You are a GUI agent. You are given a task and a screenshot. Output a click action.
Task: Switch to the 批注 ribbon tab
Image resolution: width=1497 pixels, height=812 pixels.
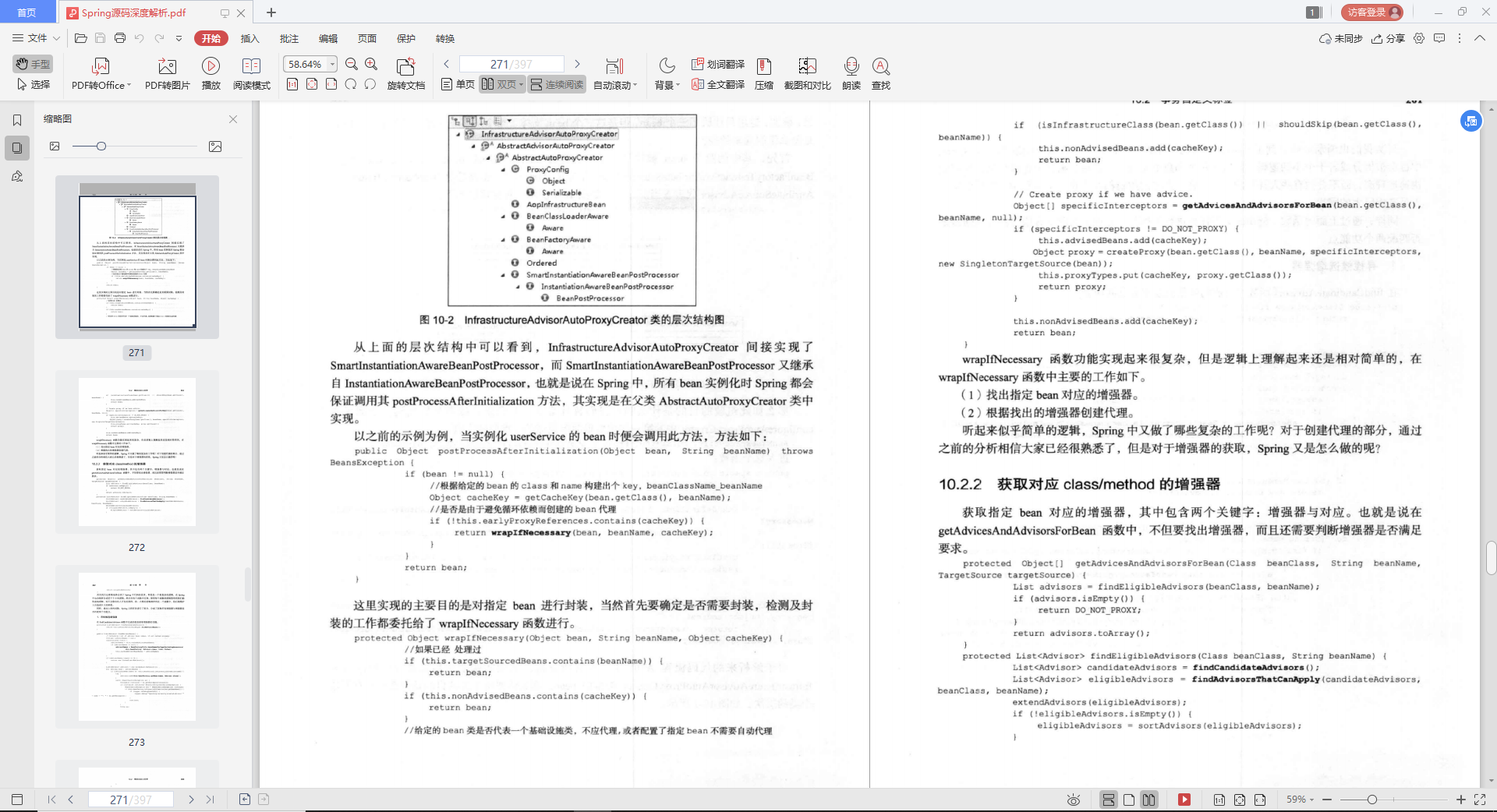click(288, 38)
